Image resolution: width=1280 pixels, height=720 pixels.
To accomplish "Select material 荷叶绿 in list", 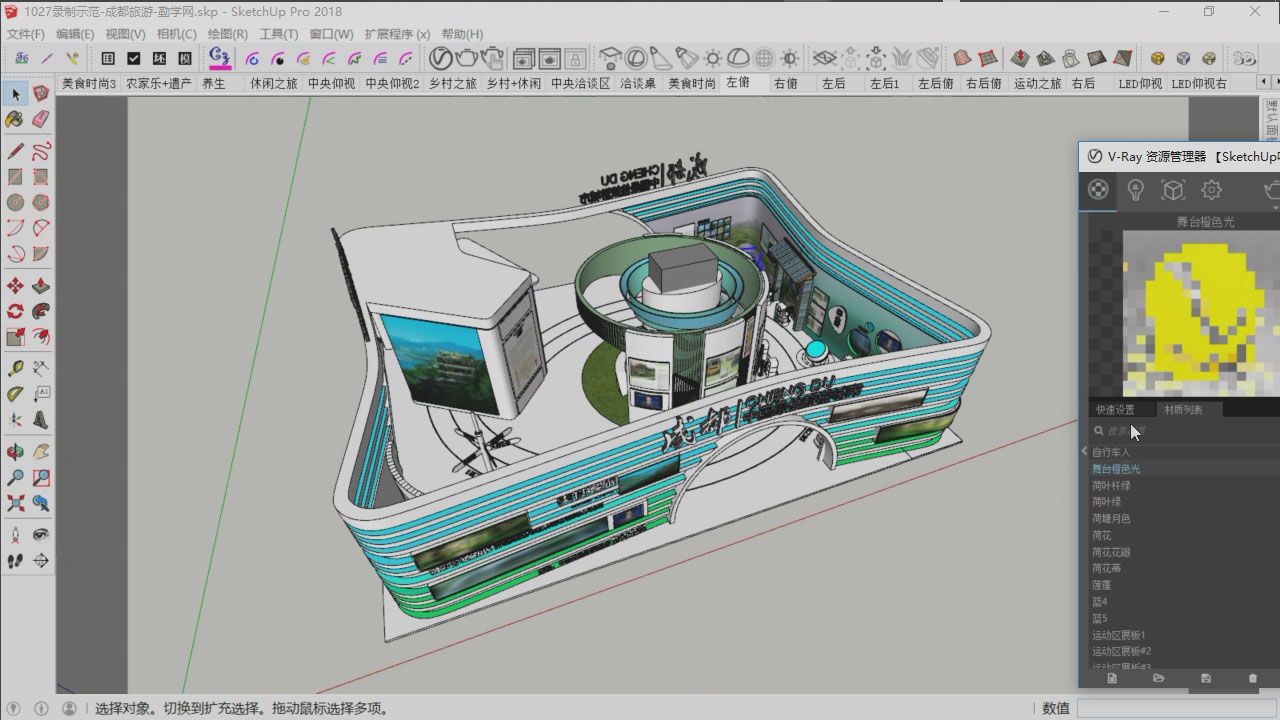I will [x=1106, y=502].
